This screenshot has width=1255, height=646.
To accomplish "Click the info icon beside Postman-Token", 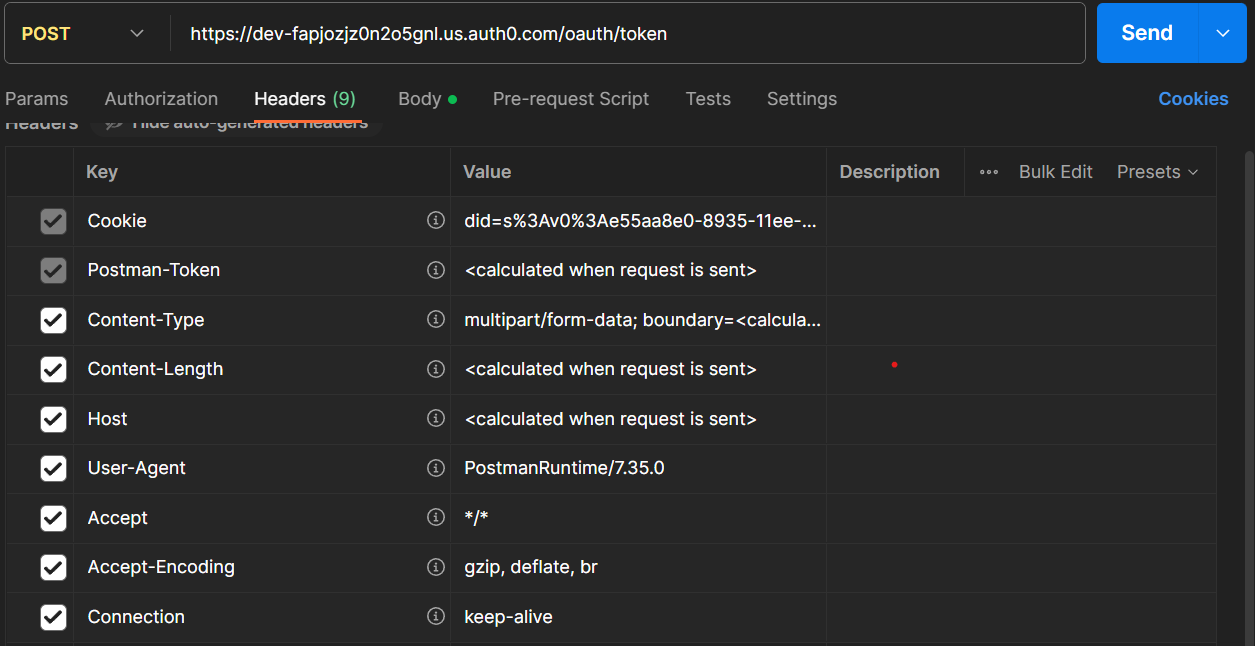I will (435, 269).
